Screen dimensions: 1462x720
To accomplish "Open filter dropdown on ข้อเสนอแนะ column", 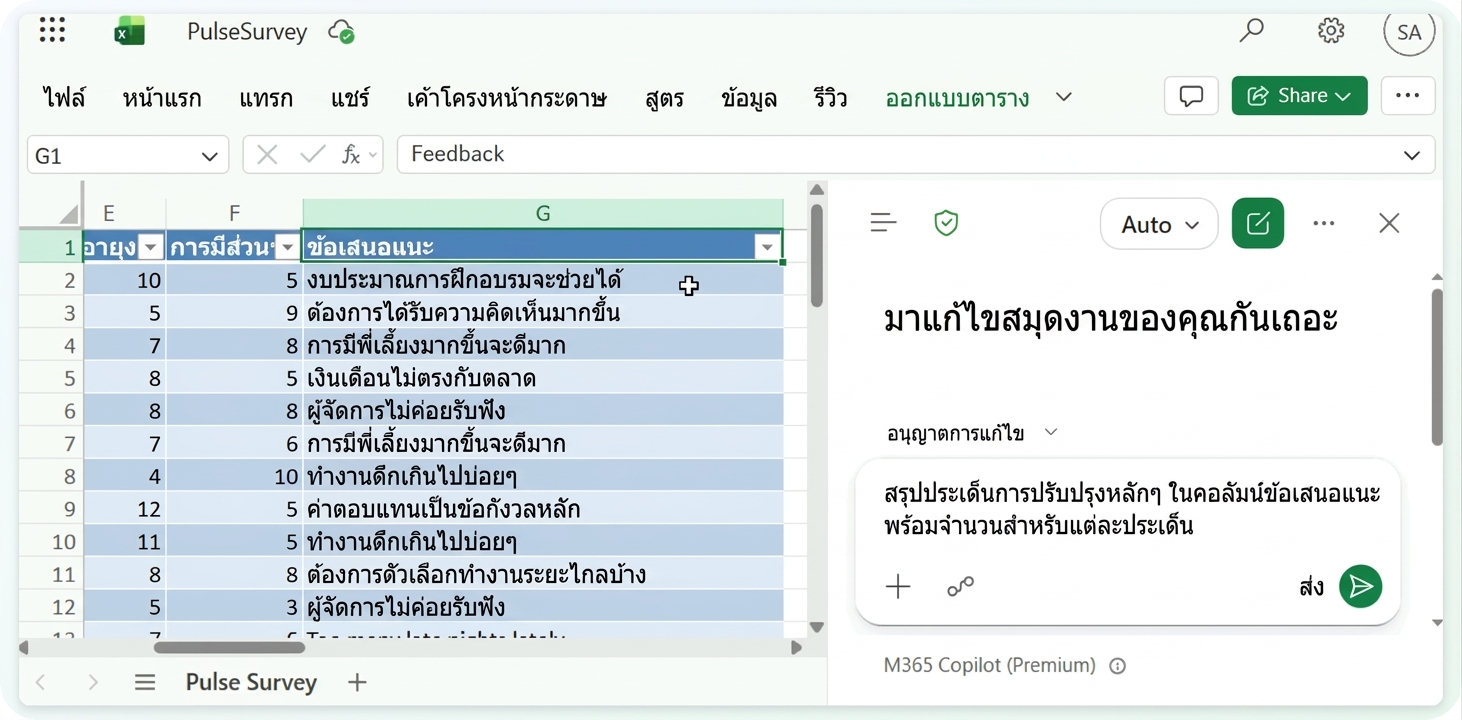I will point(767,246).
